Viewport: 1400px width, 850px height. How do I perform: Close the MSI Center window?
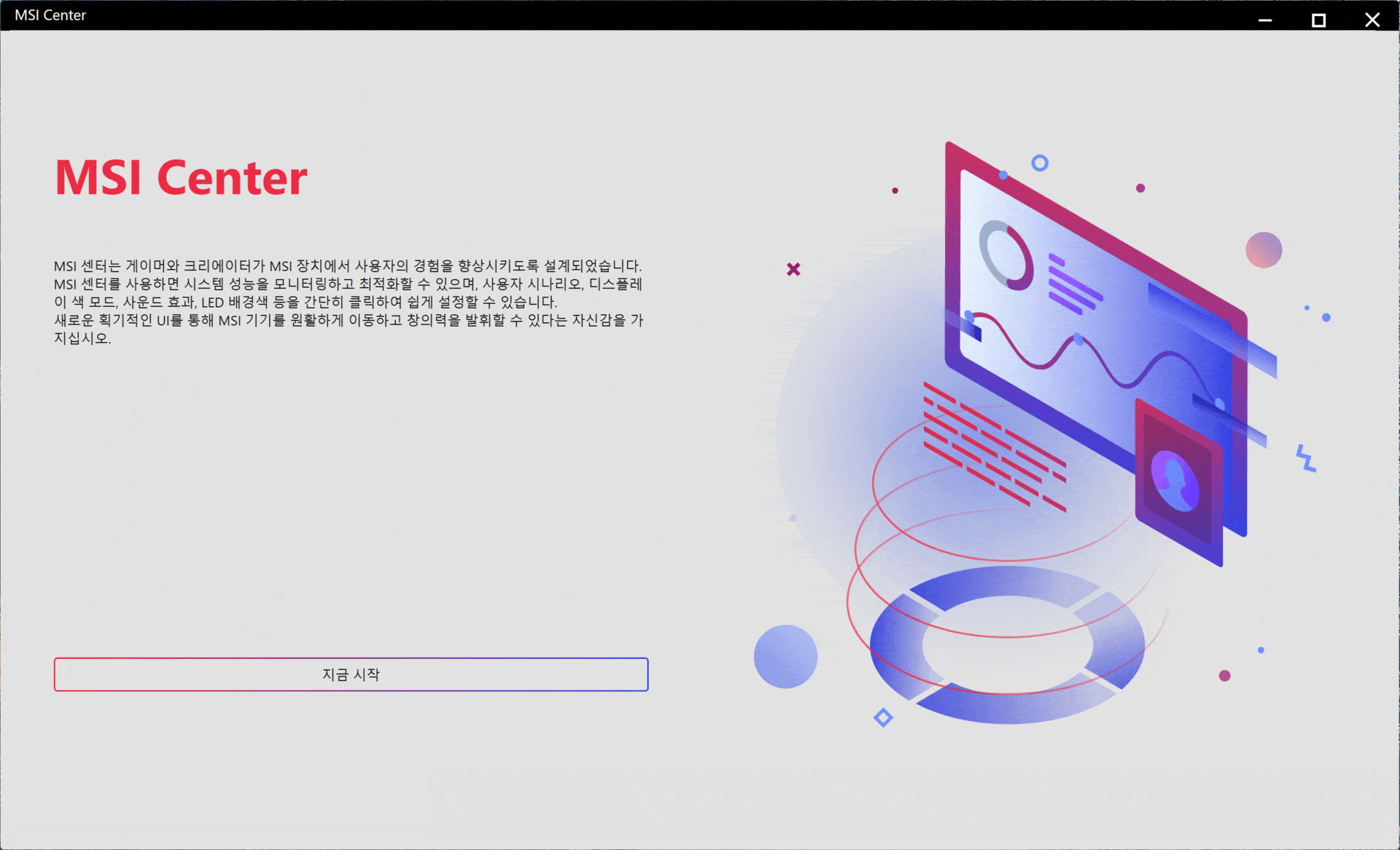(1372, 20)
